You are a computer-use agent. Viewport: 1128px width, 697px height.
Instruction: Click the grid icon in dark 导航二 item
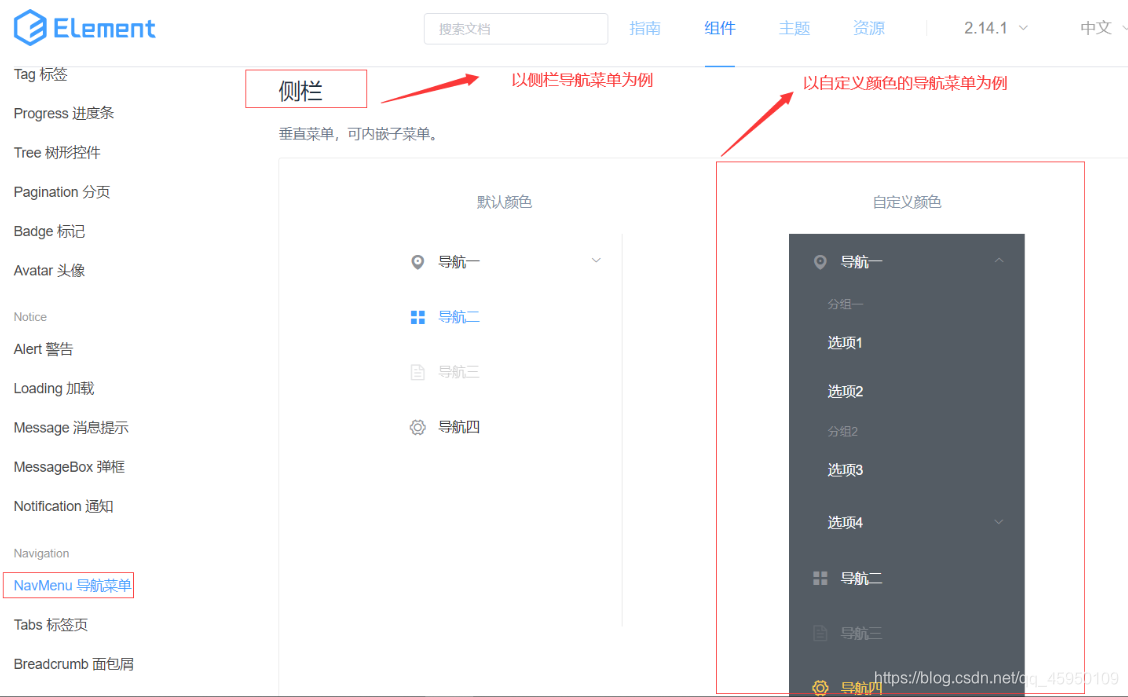(820, 578)
